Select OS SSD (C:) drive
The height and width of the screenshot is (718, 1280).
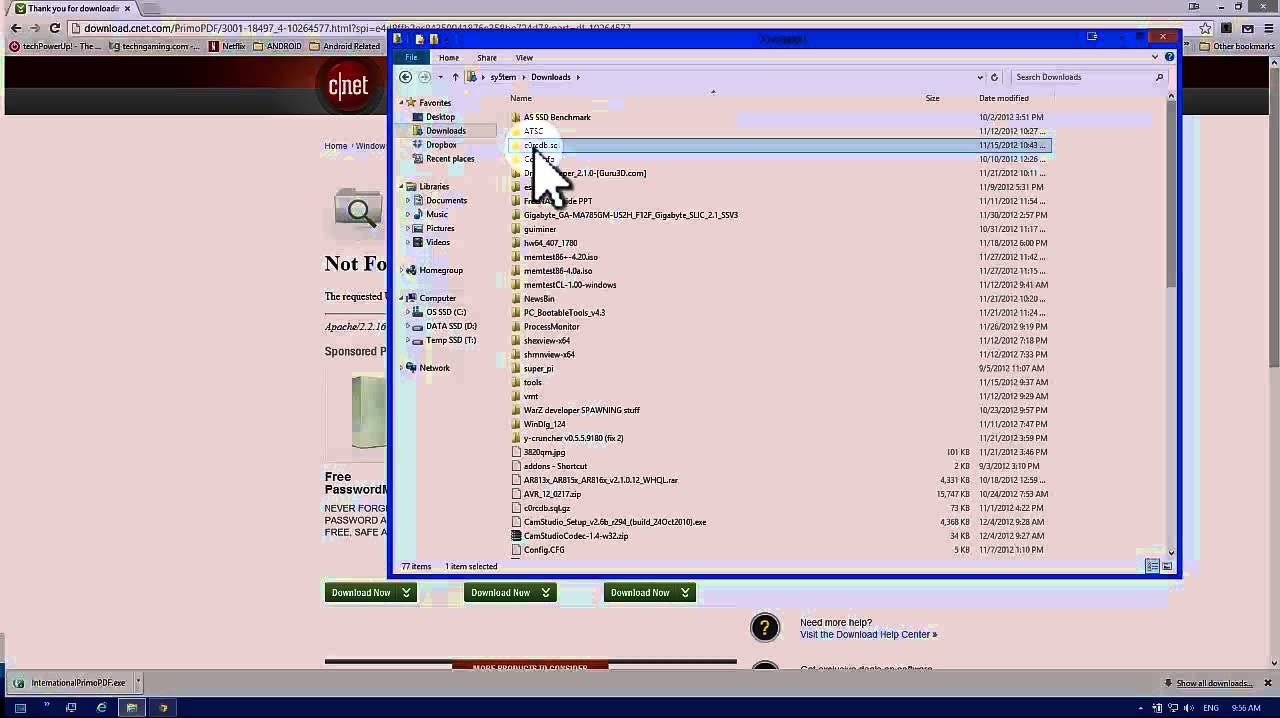click(x=446, y=312)
